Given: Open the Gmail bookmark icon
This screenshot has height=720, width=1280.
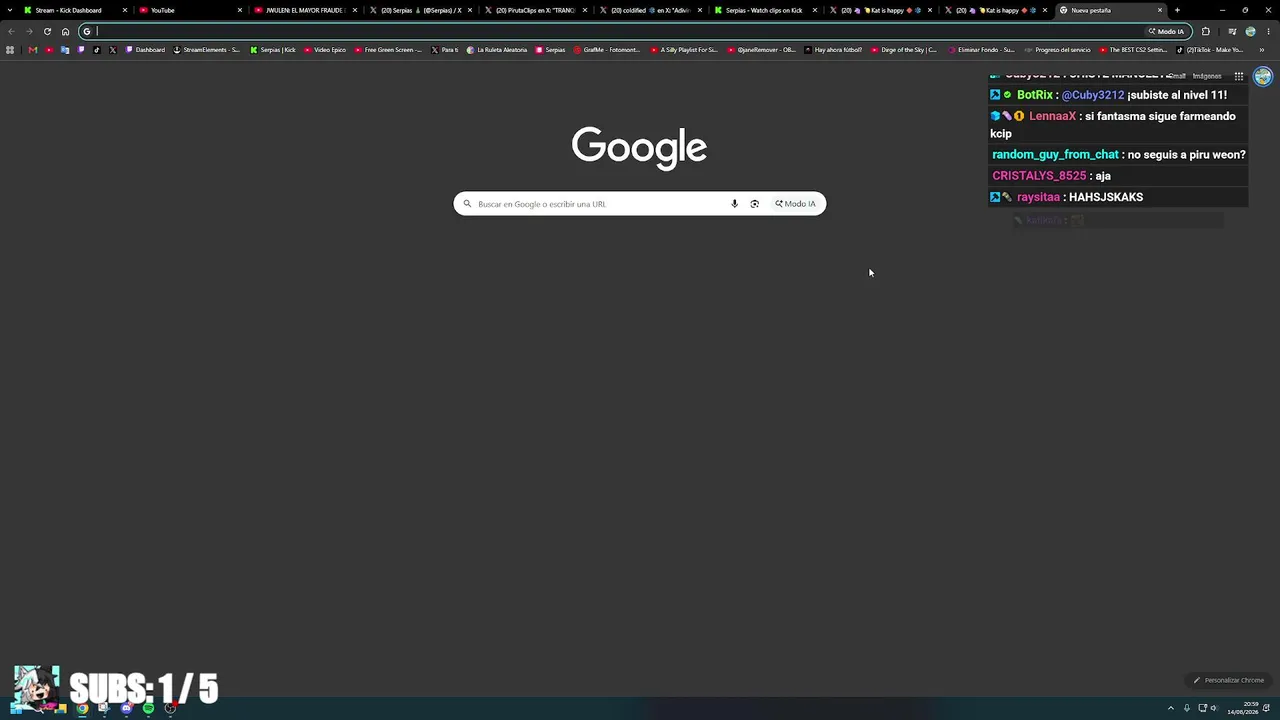Looking at the screenshot, I should [x=33, y=50].
